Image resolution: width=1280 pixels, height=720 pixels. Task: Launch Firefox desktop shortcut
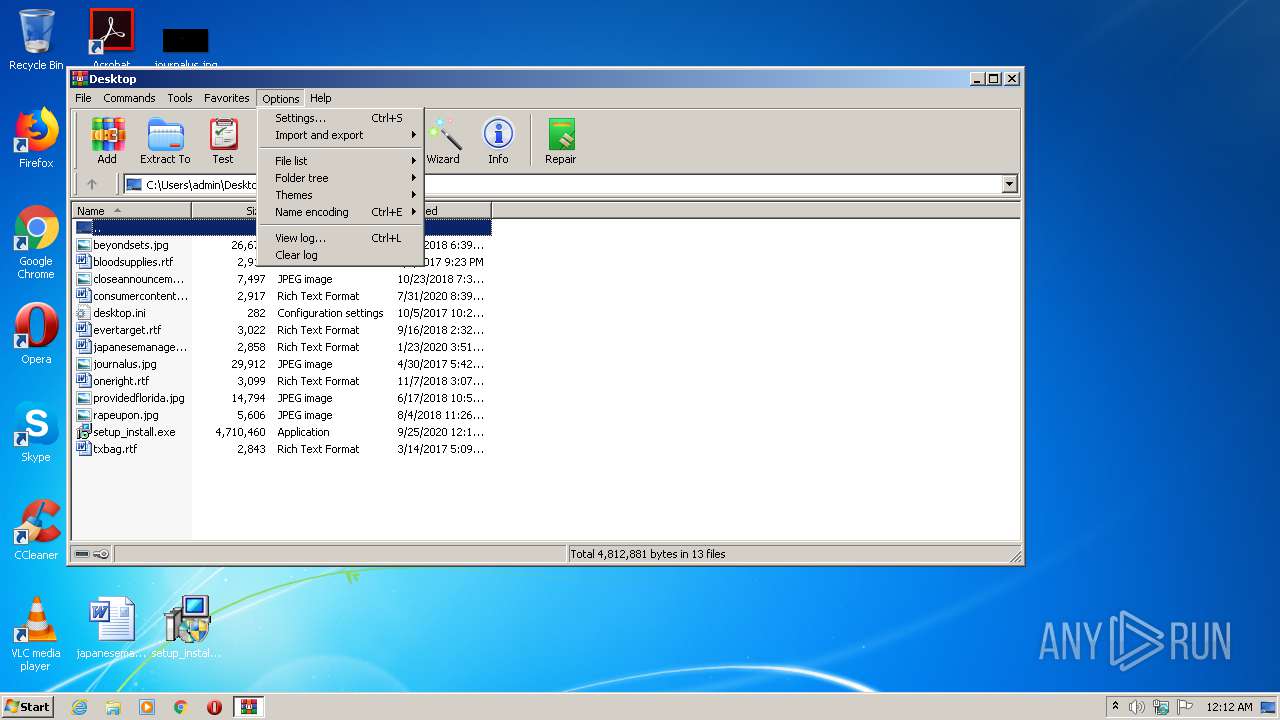point(36,138)
